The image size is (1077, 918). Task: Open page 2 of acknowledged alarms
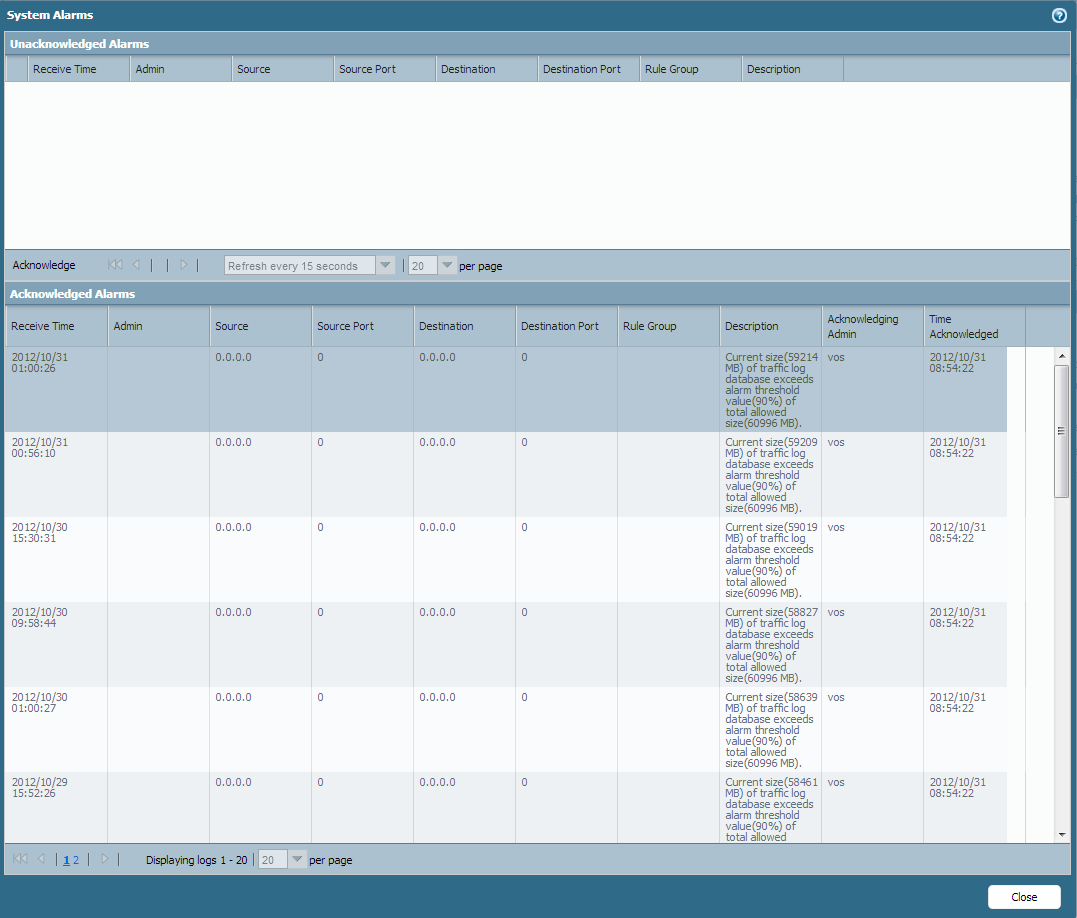click(76, 860)
